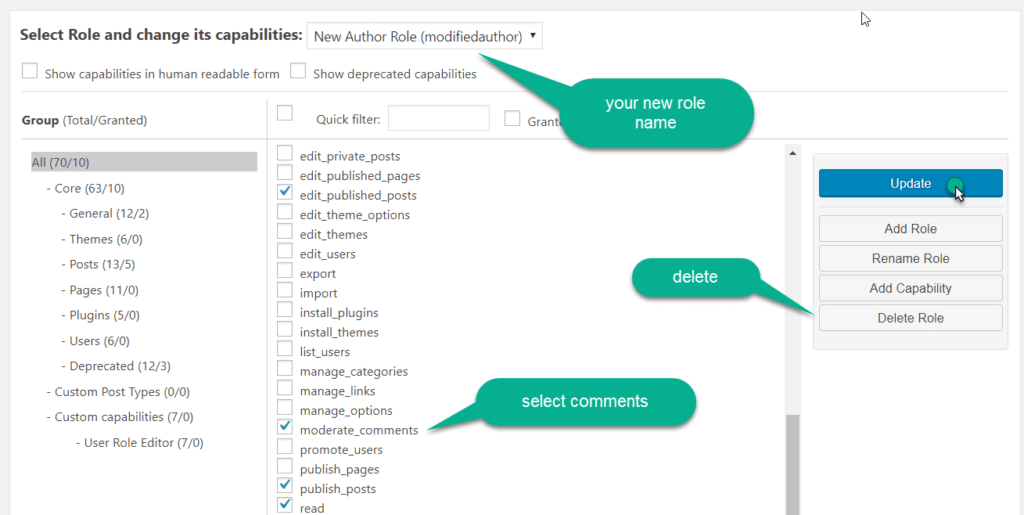Check the manage_links capability
The width and height of the screenshot is (1024, 515).
pyautogui.click(x=285, y=388)
